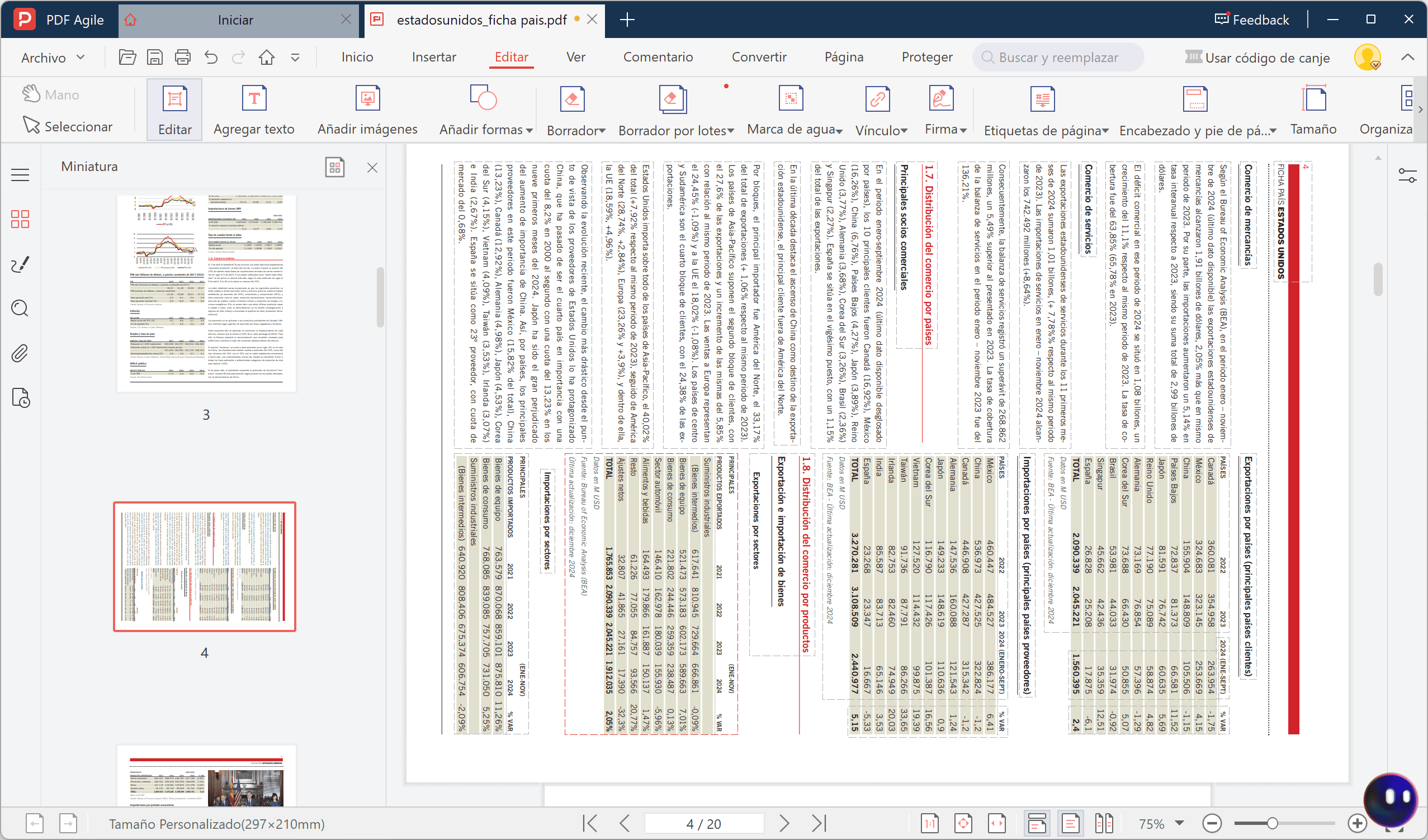
Task: Zoom out with the minus button
Action: point(1212,824)
